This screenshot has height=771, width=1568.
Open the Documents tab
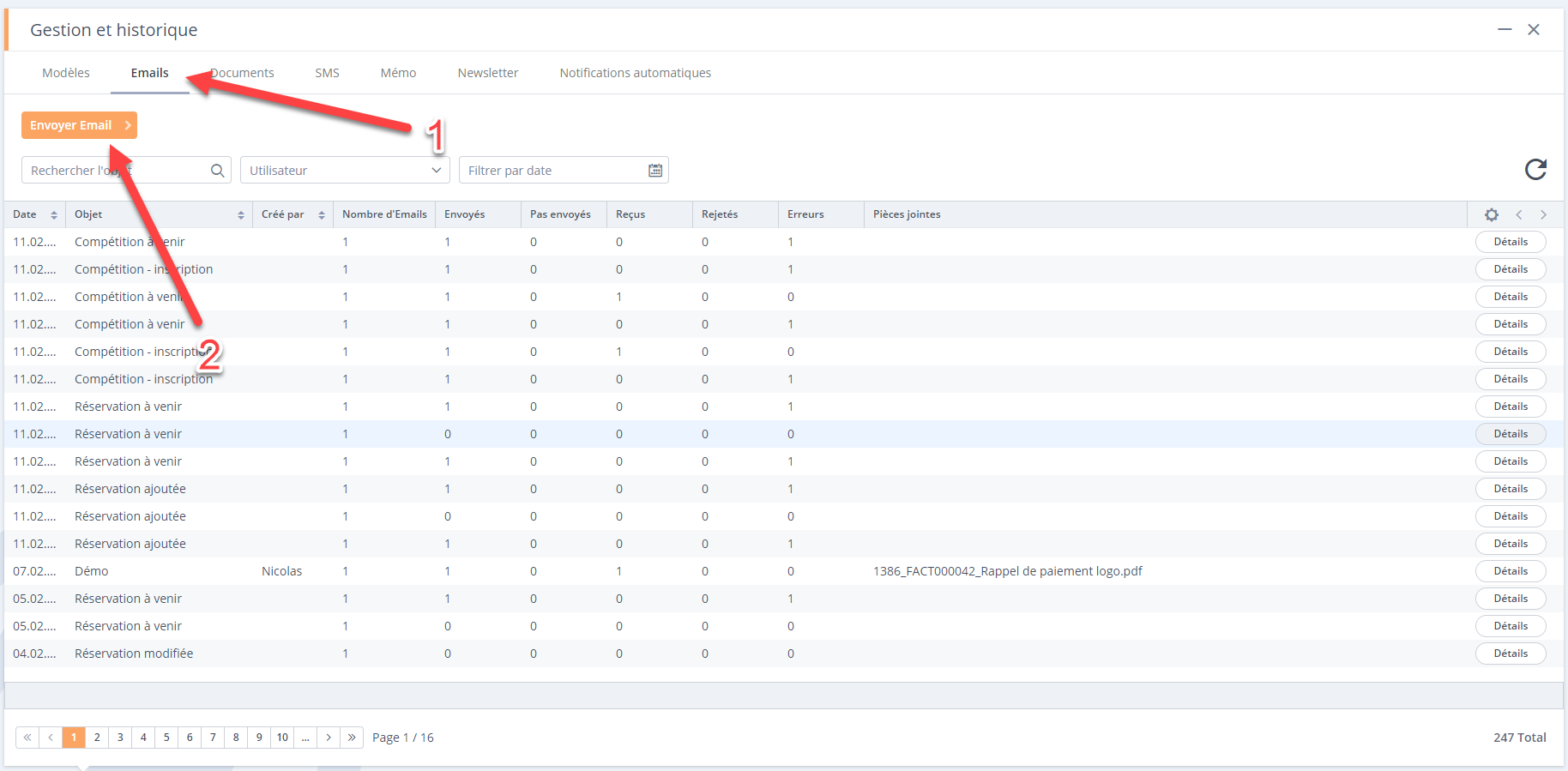(x=242, y=73)
